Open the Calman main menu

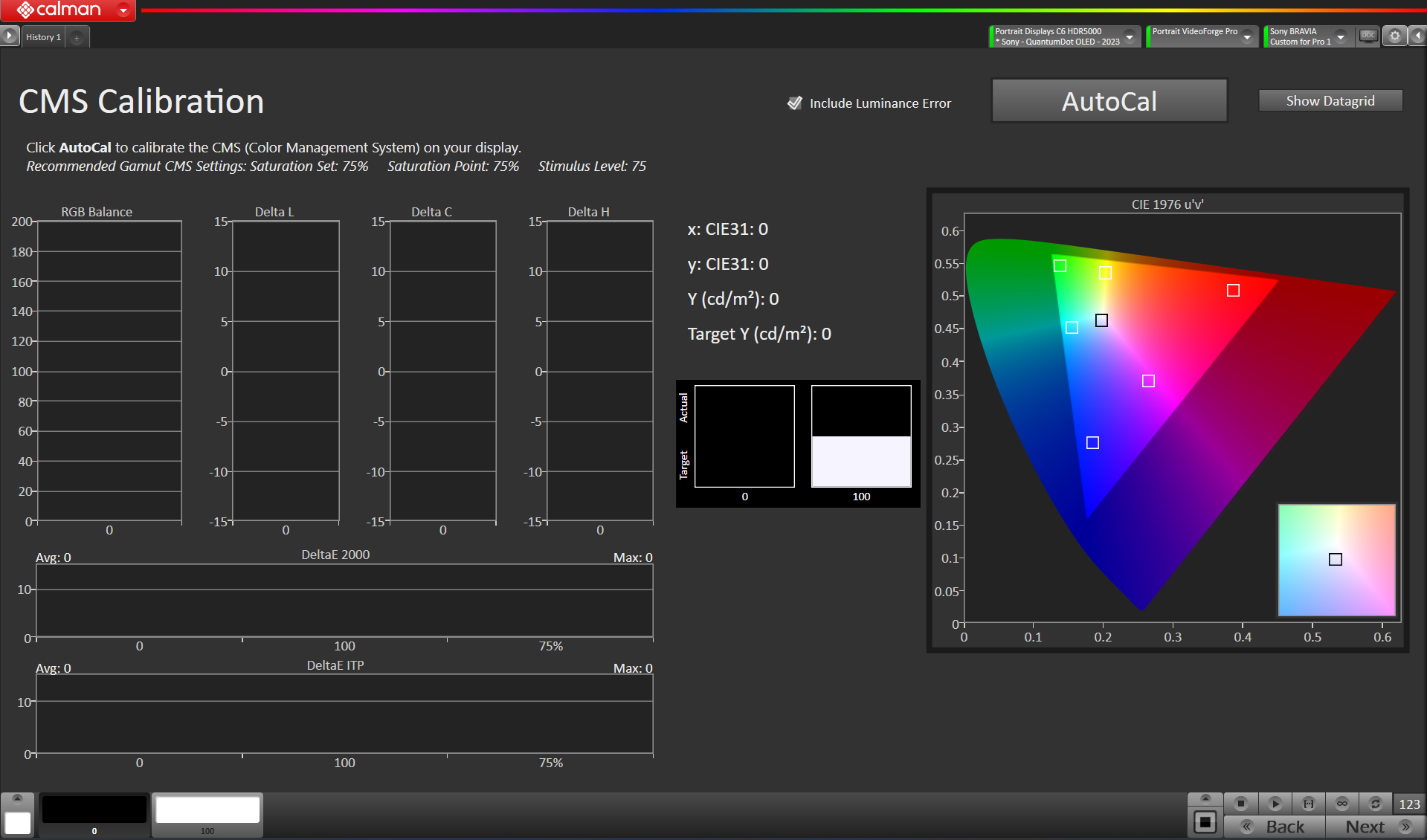123,10
